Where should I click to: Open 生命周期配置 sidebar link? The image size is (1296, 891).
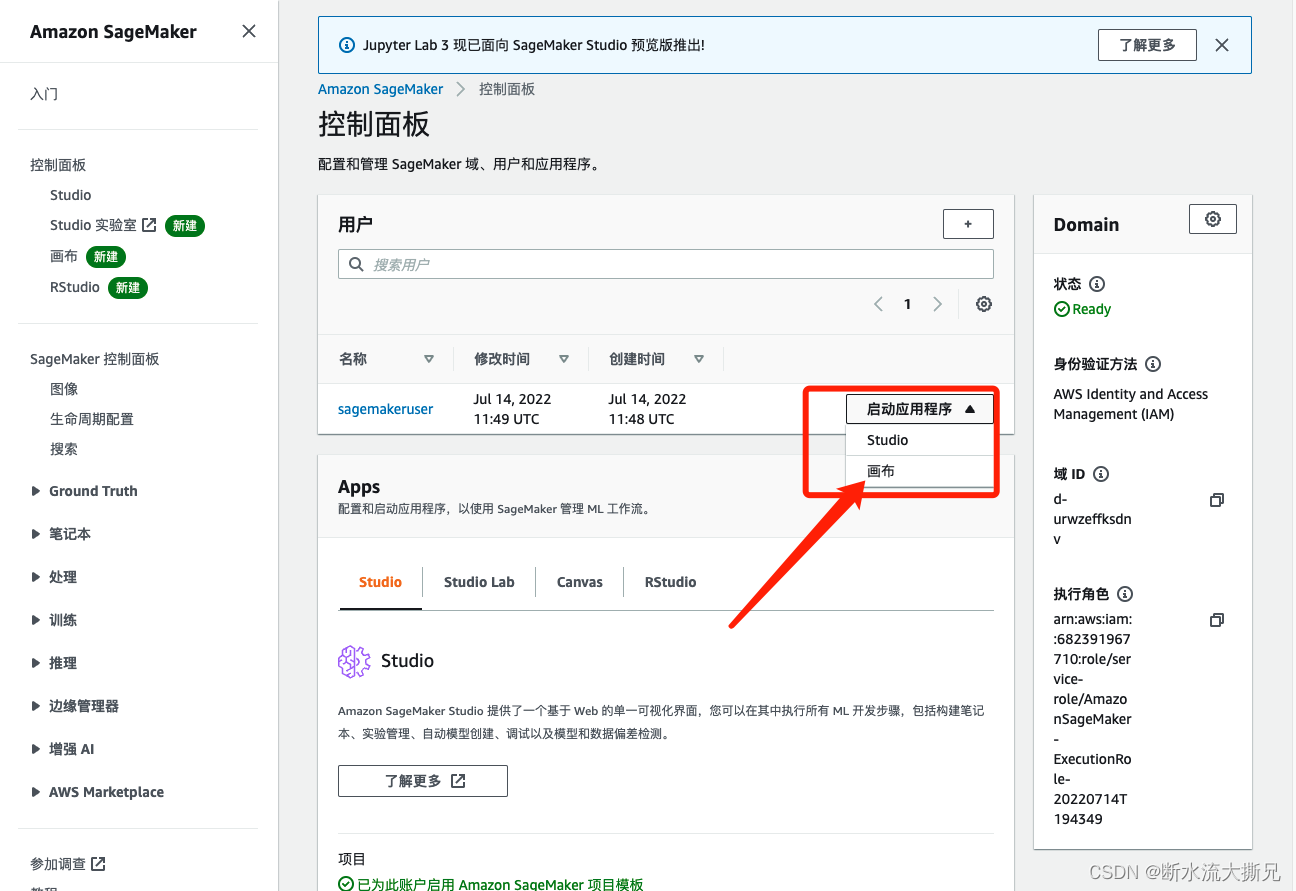pos(92,419)
